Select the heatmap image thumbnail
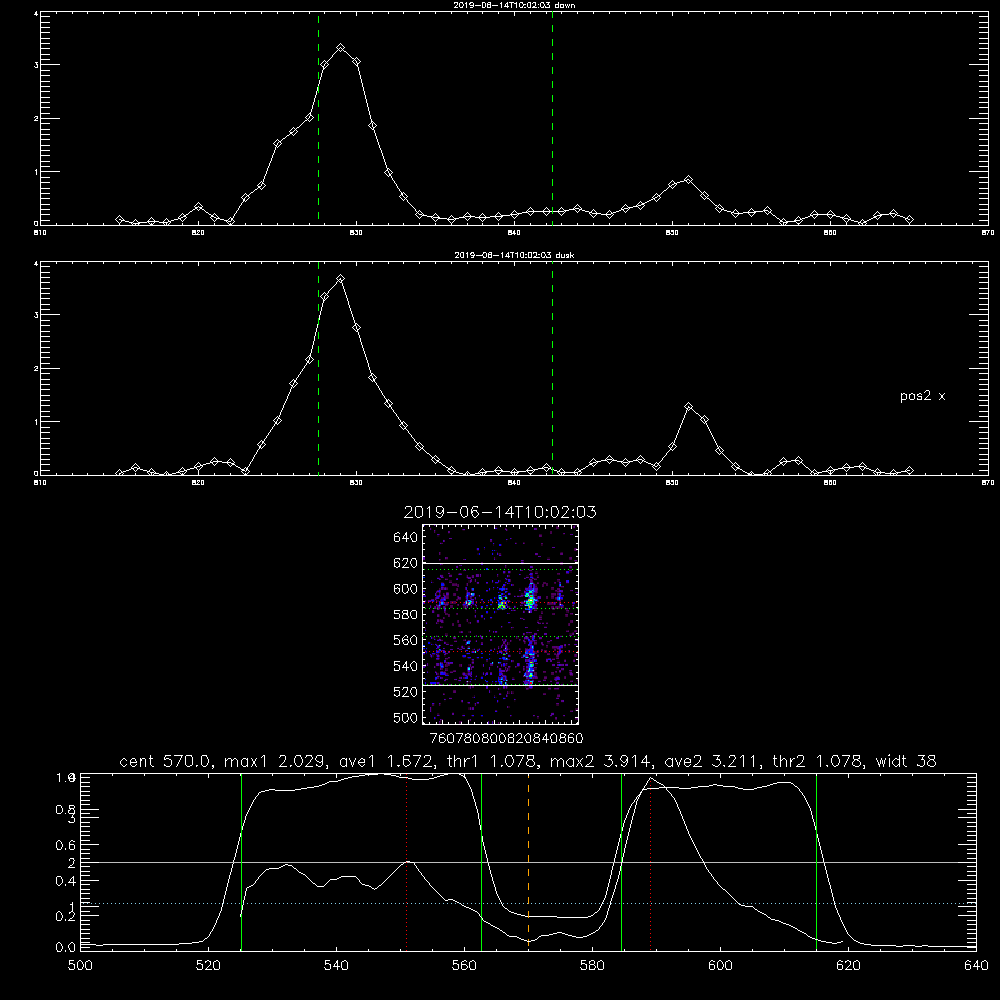 click(x=501, y=624)
